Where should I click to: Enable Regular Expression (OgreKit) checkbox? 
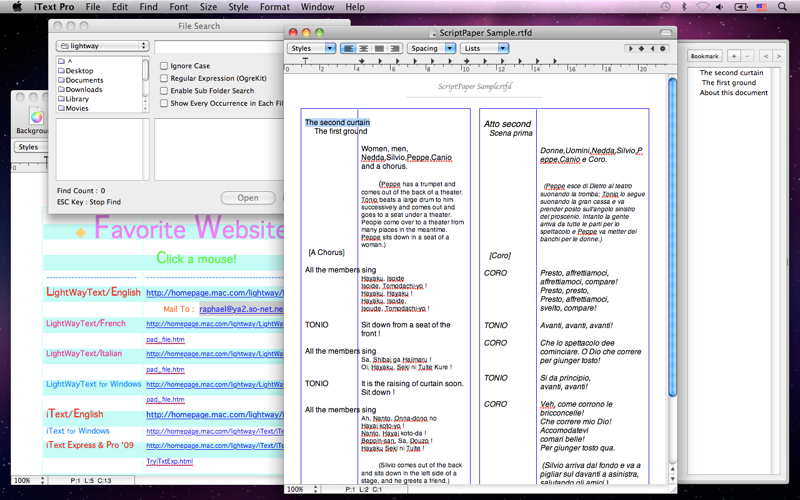click(164, 78)
